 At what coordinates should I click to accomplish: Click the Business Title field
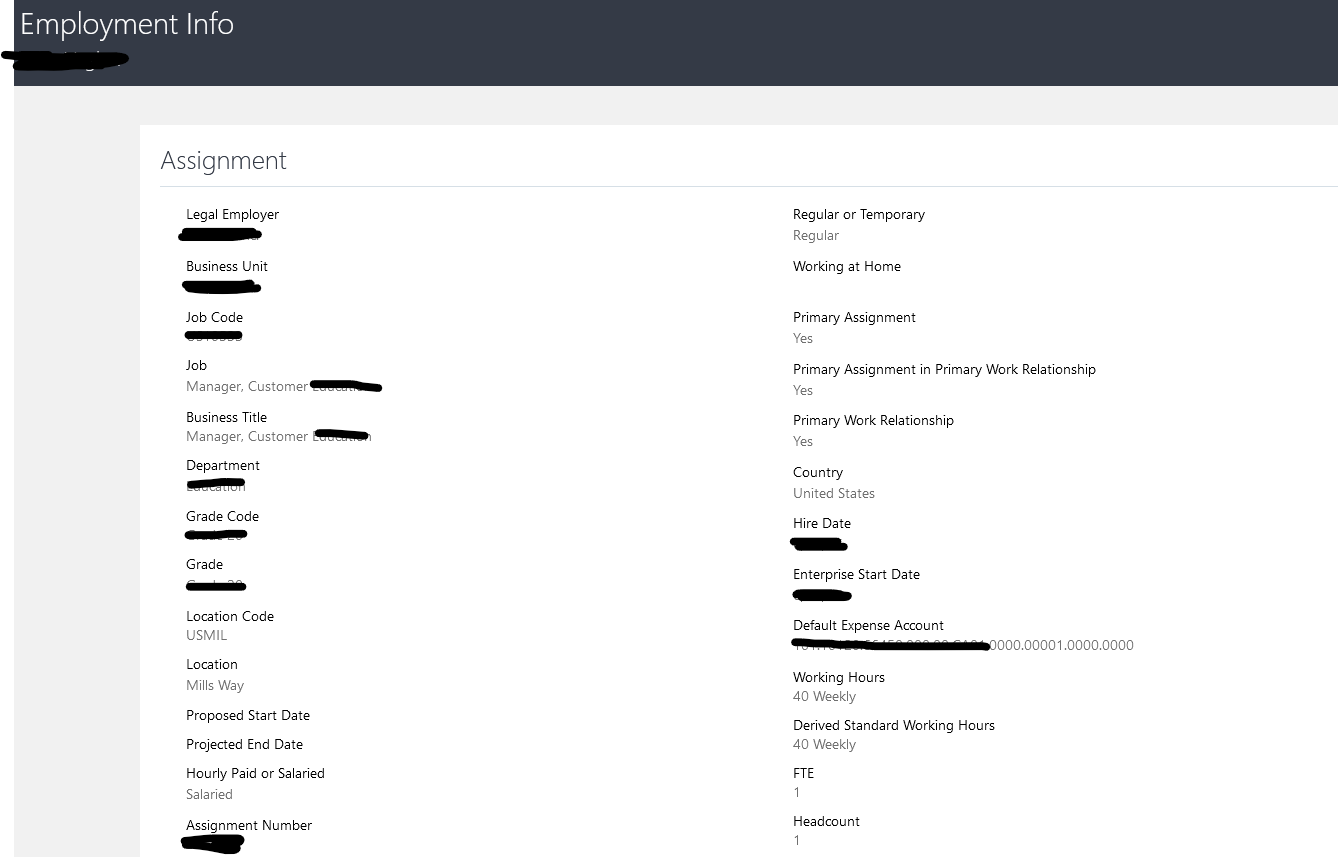click(x=226, y=417)
